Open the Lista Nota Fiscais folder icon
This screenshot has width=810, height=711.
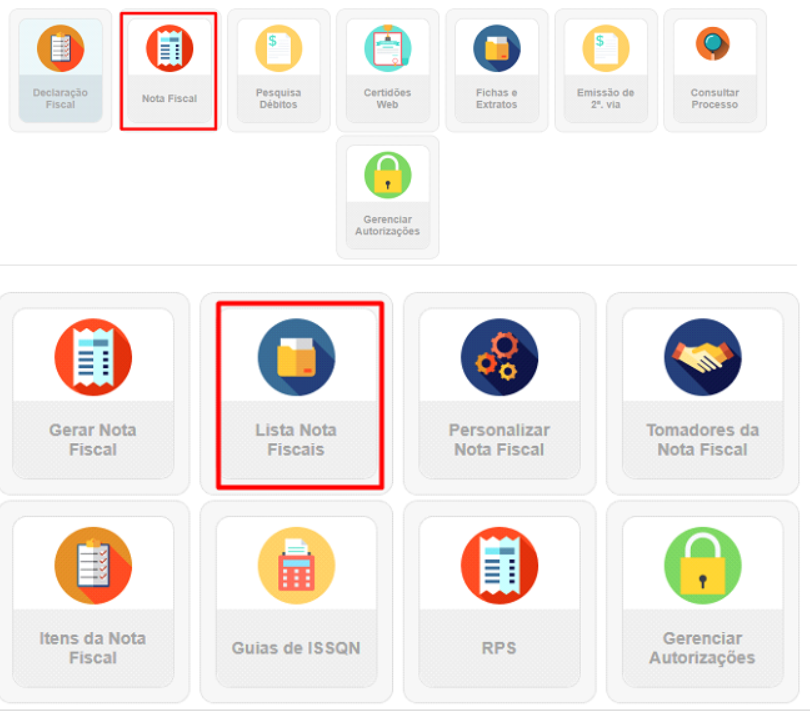click(x=296, y=357)
